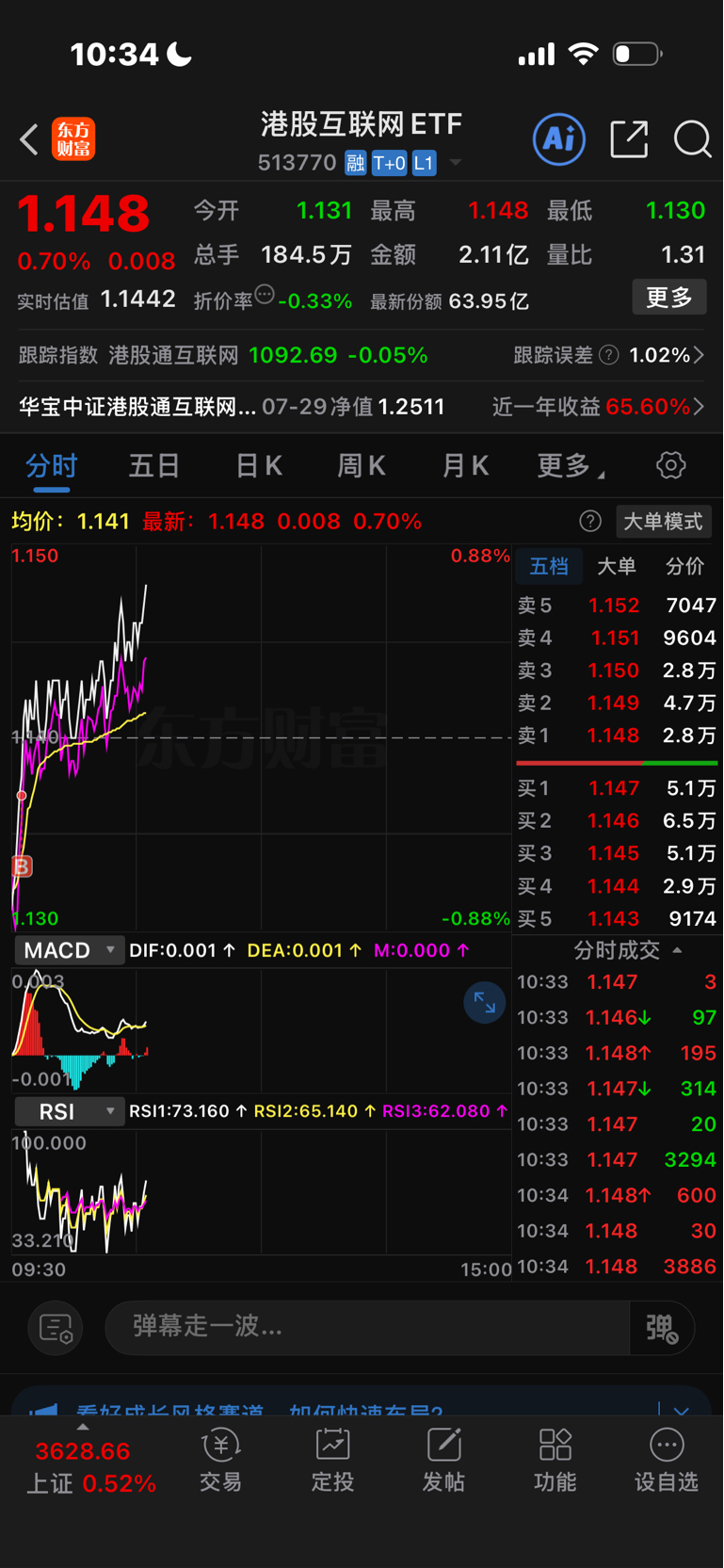Tap the Wi-Fi status icon
Screen dimensions: 724x1568
point(584,54)
